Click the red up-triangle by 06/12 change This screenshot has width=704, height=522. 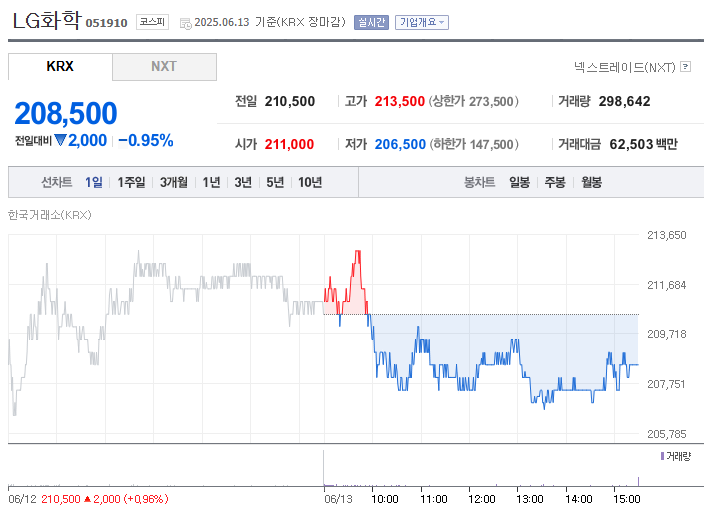pos(88,499)
